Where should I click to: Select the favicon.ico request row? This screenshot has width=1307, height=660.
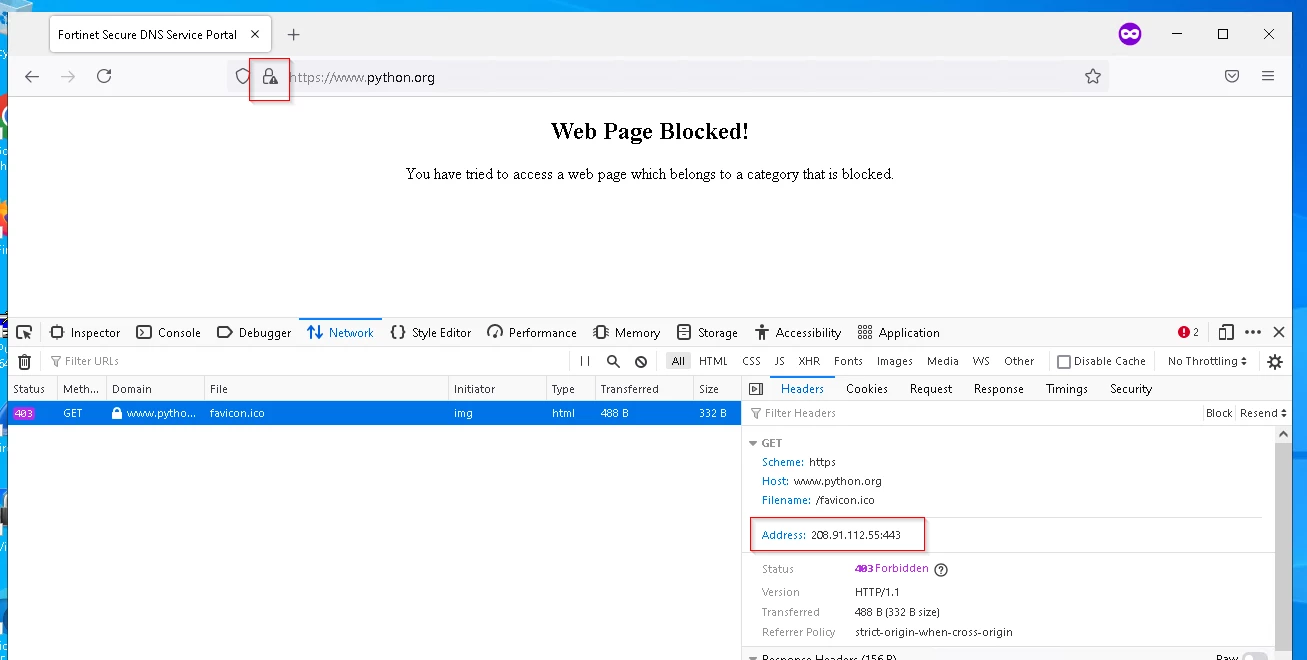click(374, 413)
